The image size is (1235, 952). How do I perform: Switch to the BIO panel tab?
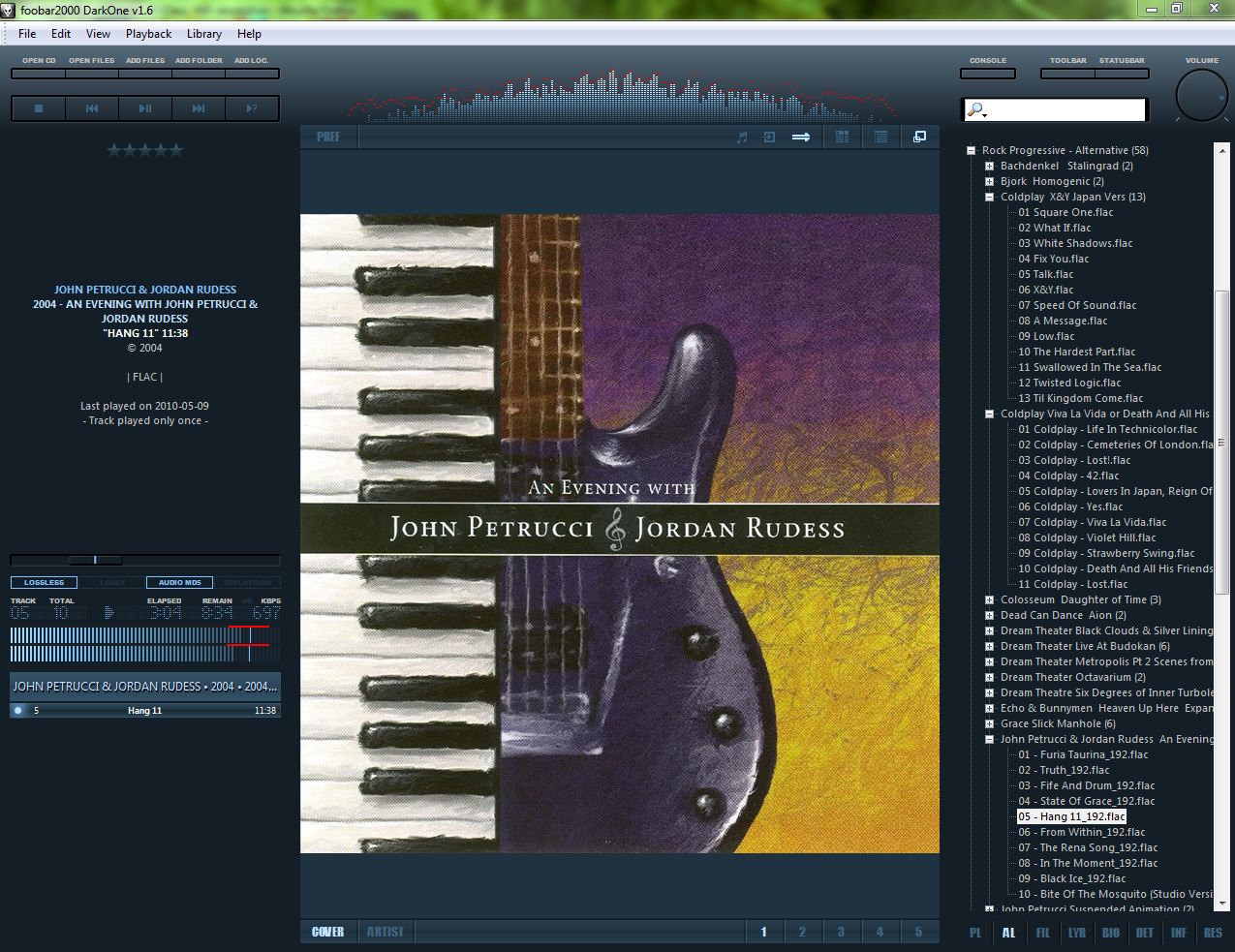[1111, 933]
